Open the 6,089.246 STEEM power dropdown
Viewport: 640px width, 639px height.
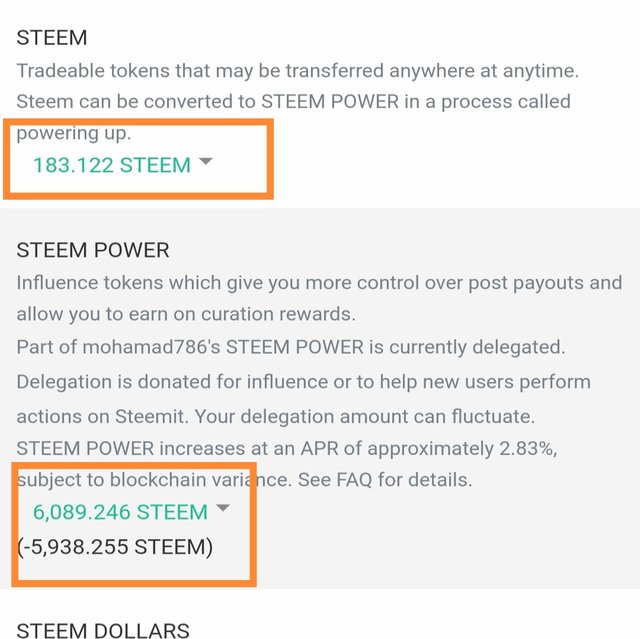pos(120,512)
